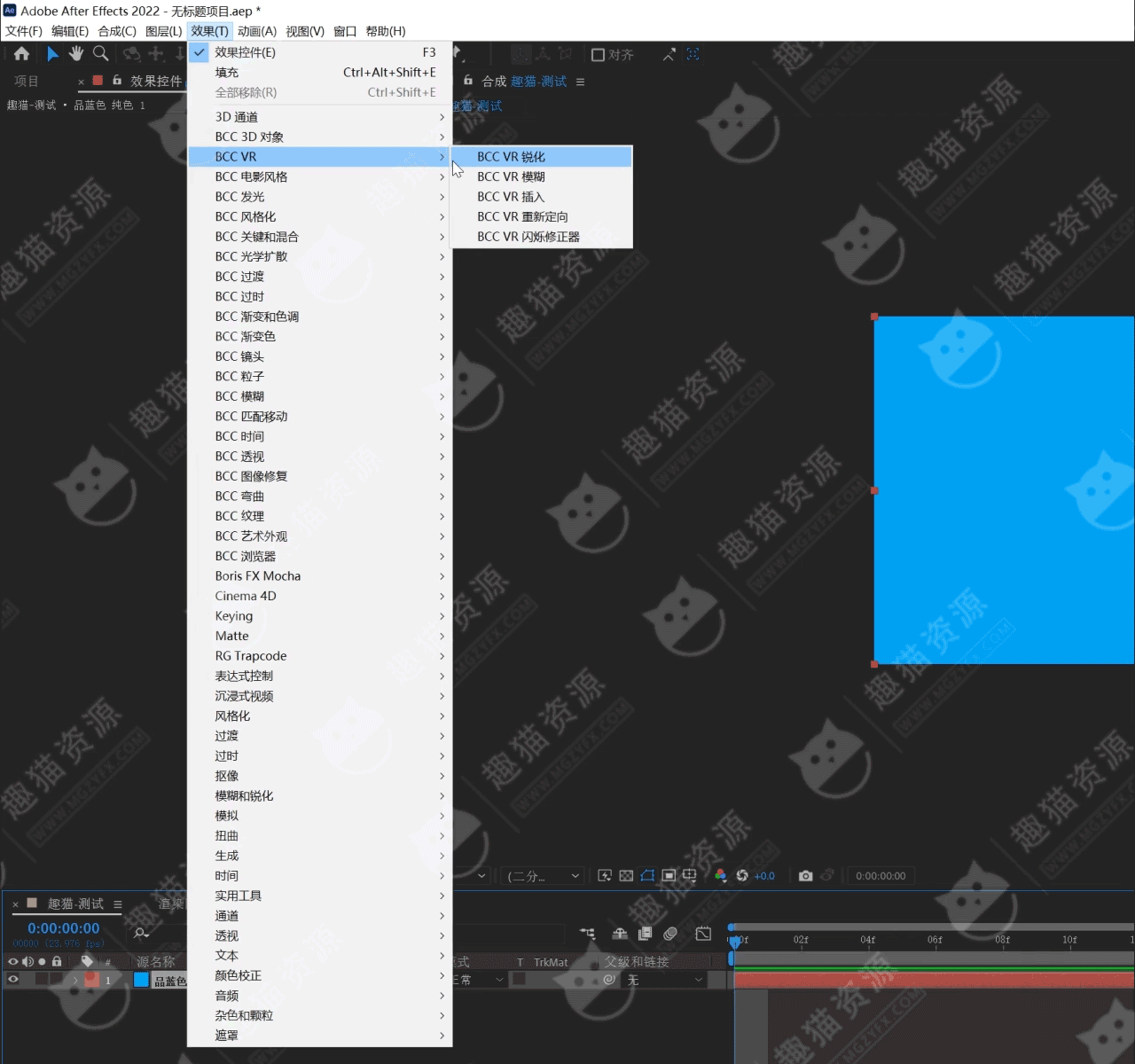Viewport: 1135px width, 1064px height.
Task: Open the parent 无 dropdown
Action: point(665,980)
